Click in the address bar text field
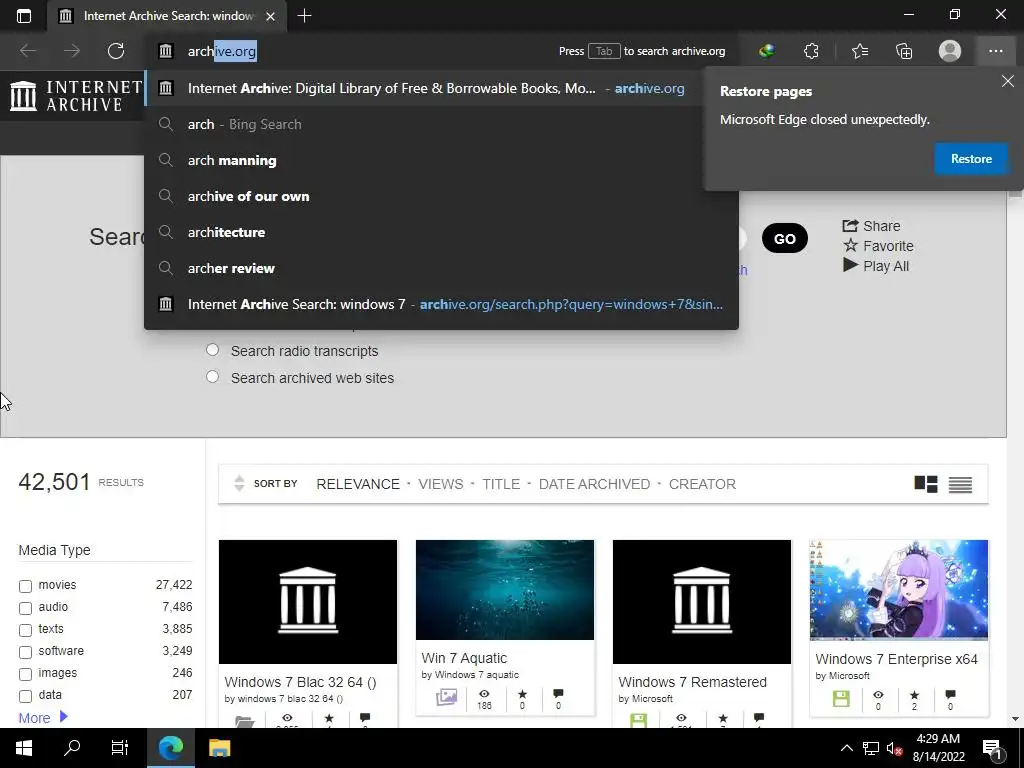The width and height of the screenshot is (1024, 768). (x=366, y=51)
